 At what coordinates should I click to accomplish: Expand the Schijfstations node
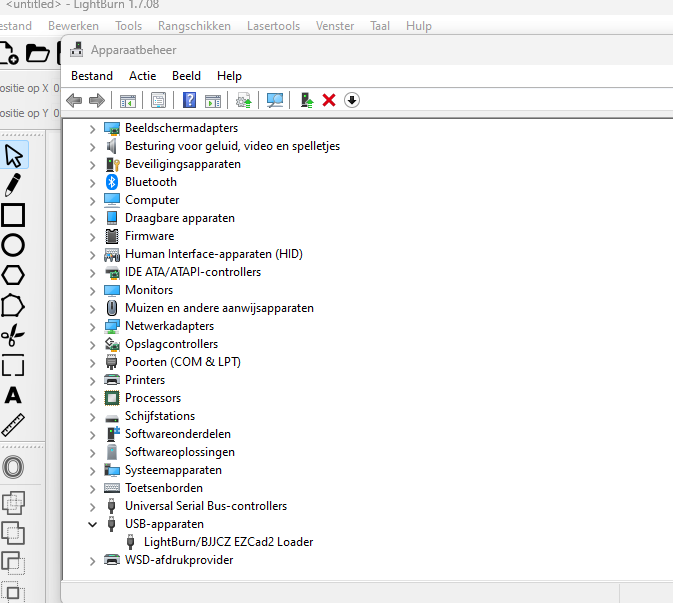[x=92, y=416]
